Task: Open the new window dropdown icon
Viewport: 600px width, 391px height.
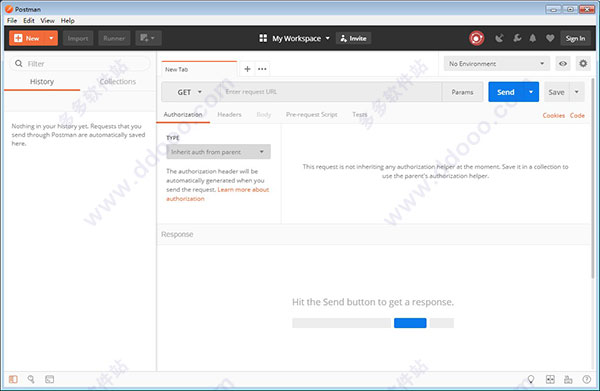Action: click(148, 38)
